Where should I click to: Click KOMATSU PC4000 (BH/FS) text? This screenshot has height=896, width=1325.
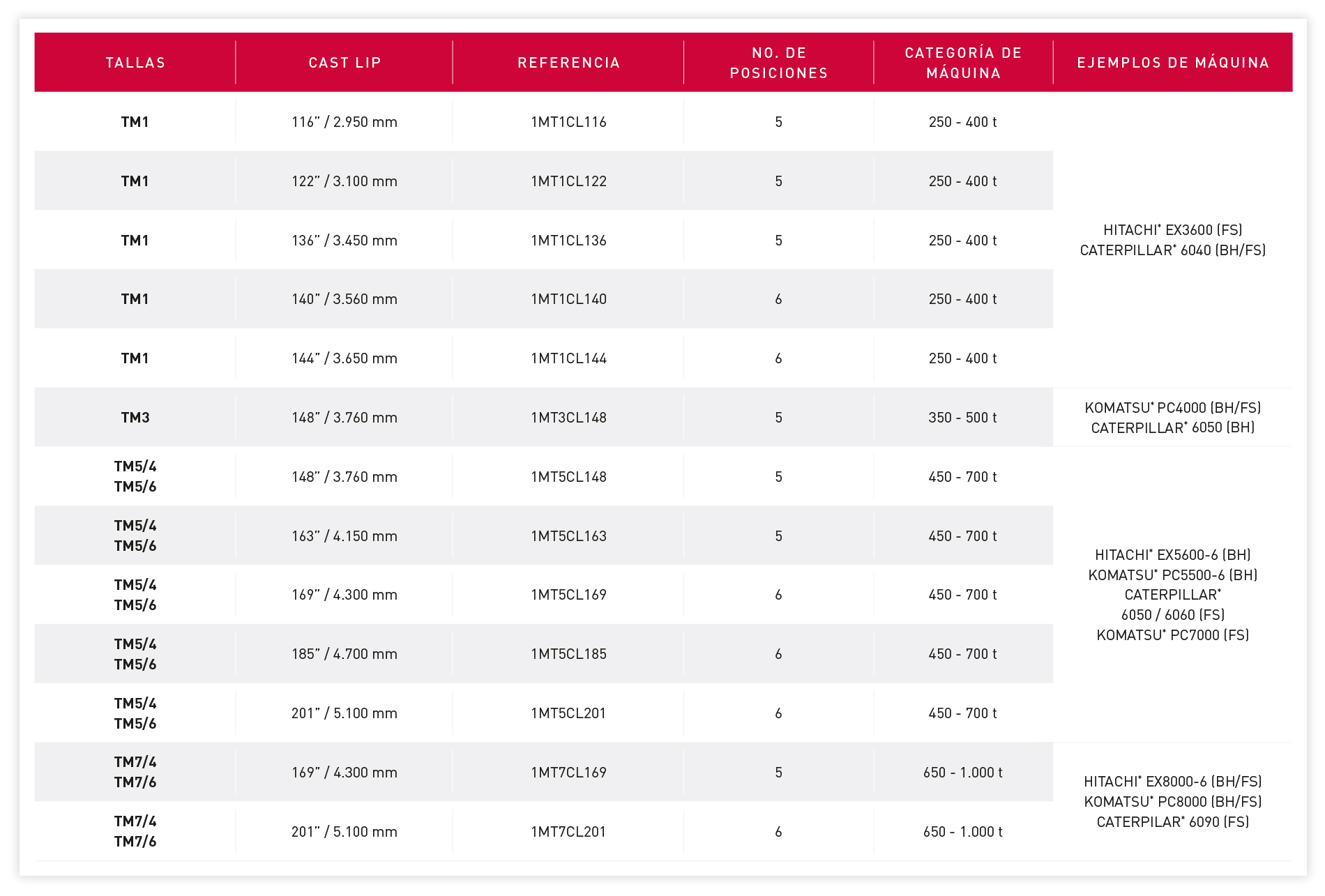tap(1172, 408)
